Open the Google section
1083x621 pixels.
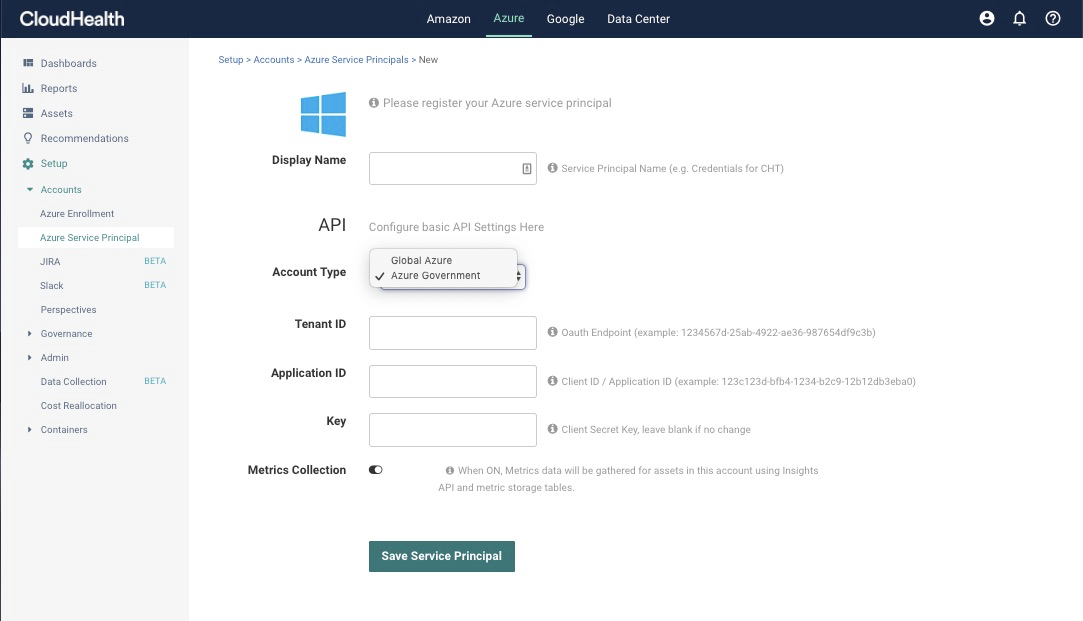pyautogui.click(x=565, y=18)
